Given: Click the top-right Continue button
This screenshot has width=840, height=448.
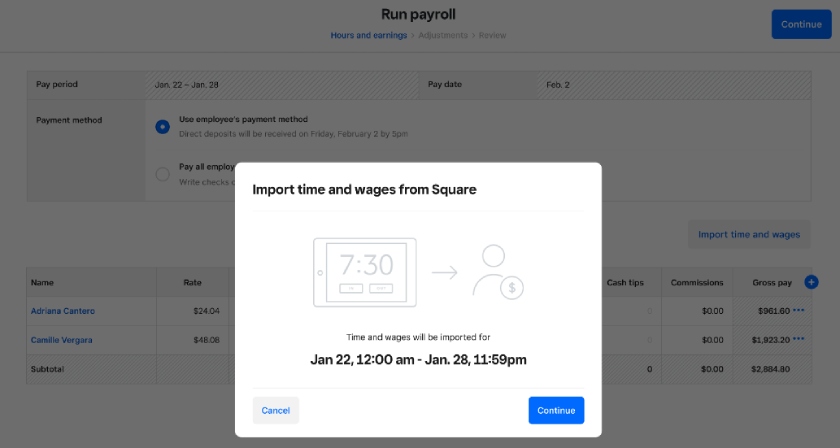Looking at the screenshot, I should click(x=801, y=25).
